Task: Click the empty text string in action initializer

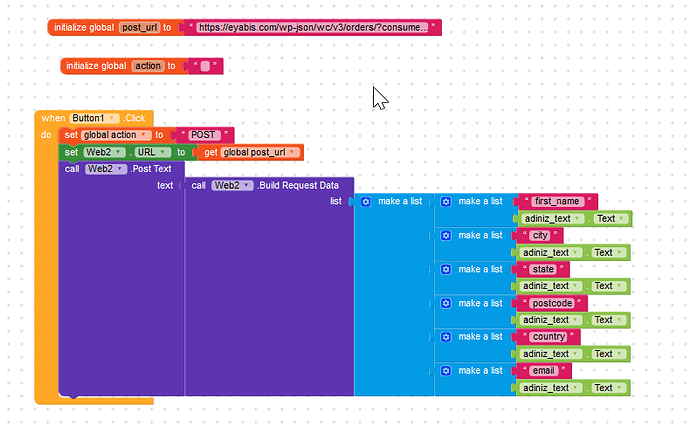Action: [x=204, y=66]
